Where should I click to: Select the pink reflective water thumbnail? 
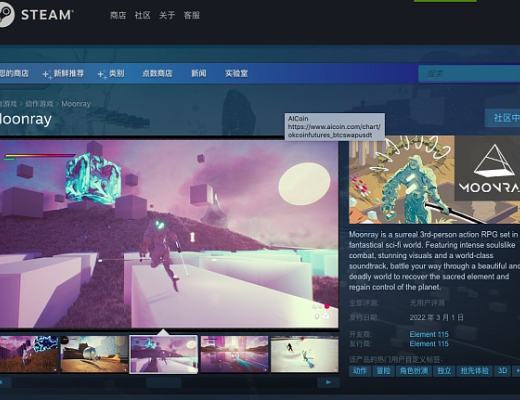coord(234,354)
